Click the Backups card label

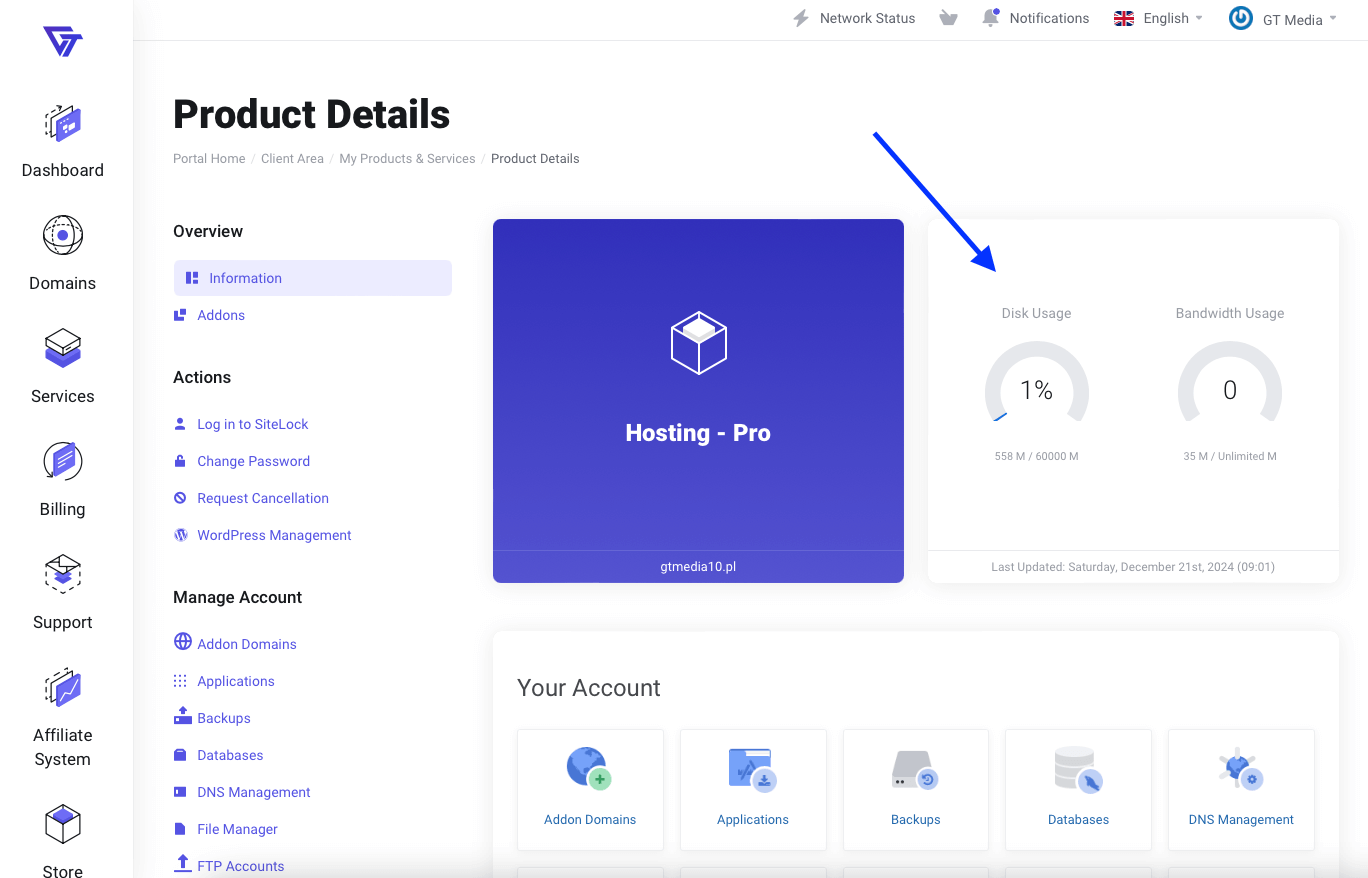pos(916,819)
